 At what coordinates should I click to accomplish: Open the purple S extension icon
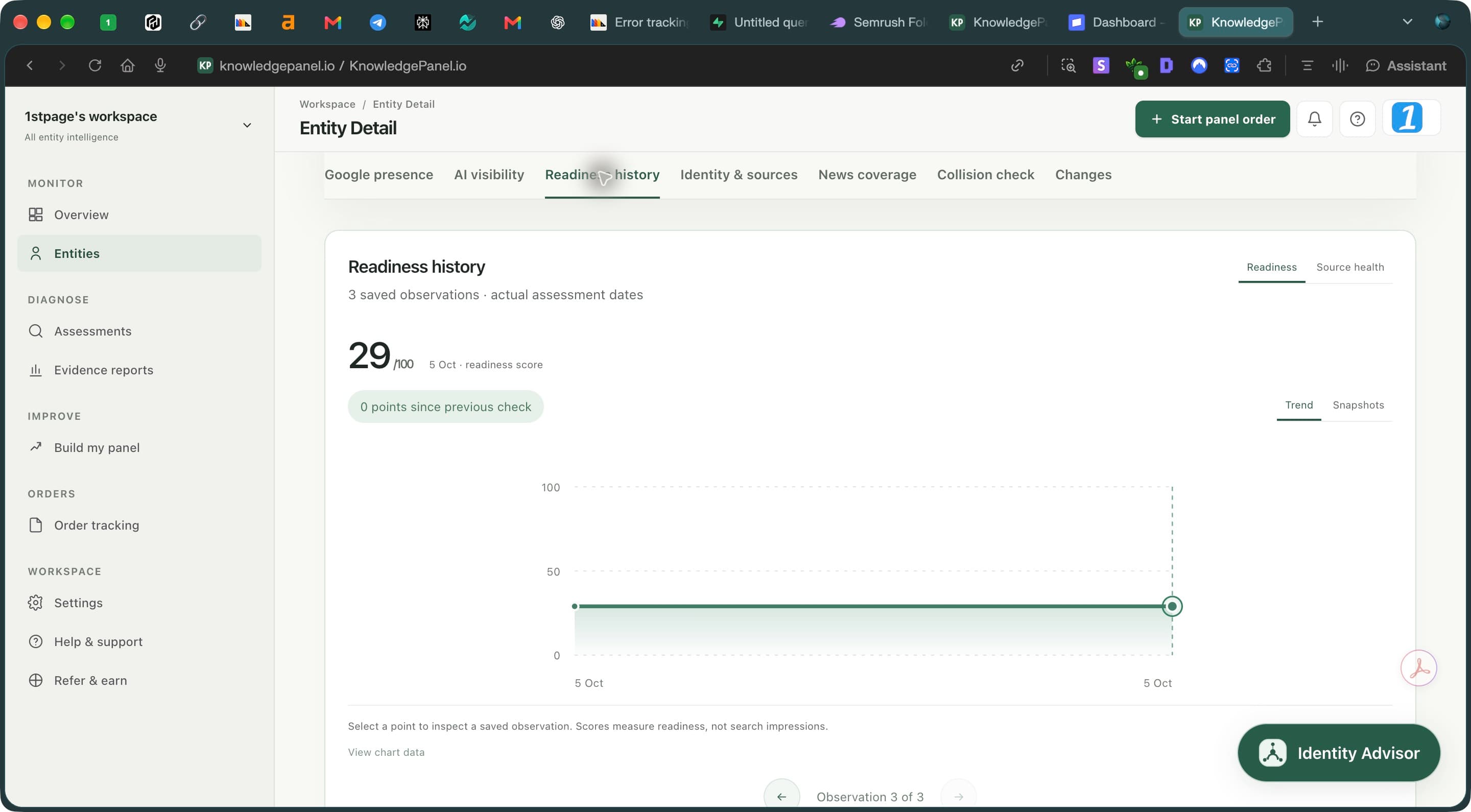[1100, 66]
